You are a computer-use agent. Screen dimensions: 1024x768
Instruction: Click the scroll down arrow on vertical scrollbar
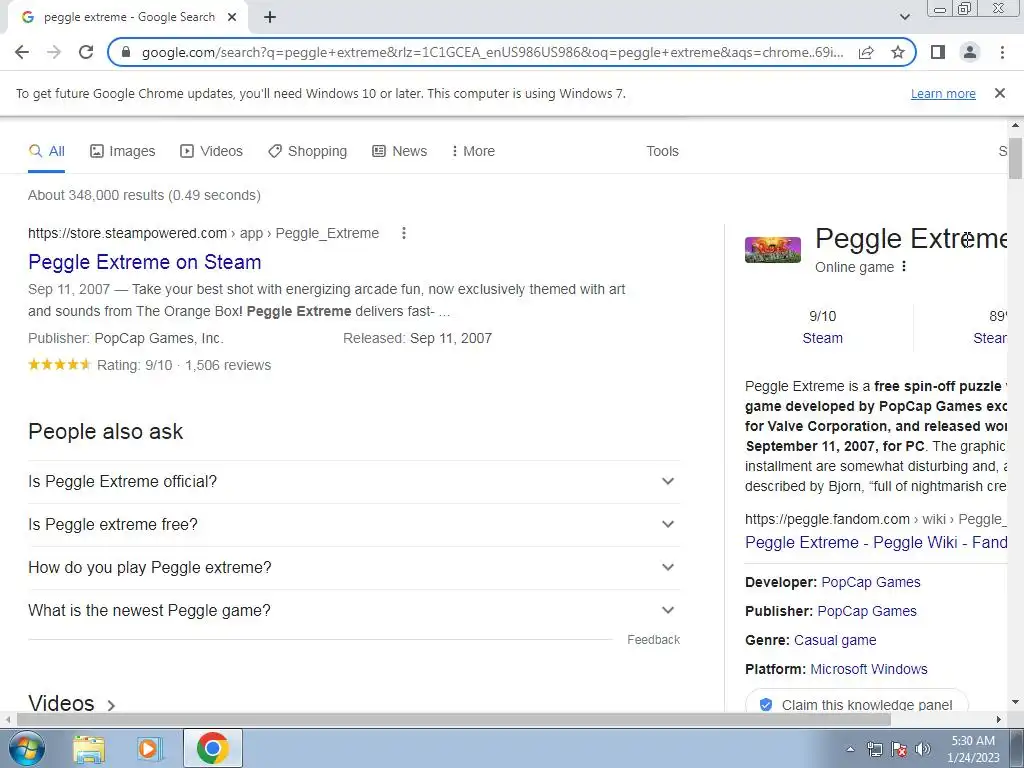pos(1015,703)
